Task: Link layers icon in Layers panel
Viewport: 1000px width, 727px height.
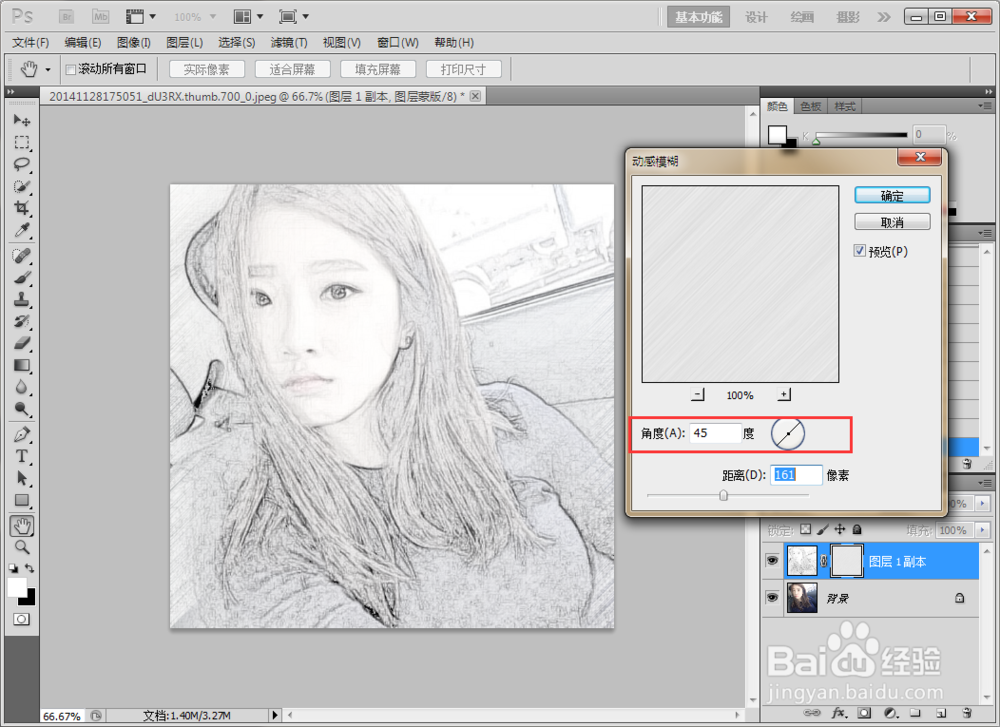Action: pos(811,713)
